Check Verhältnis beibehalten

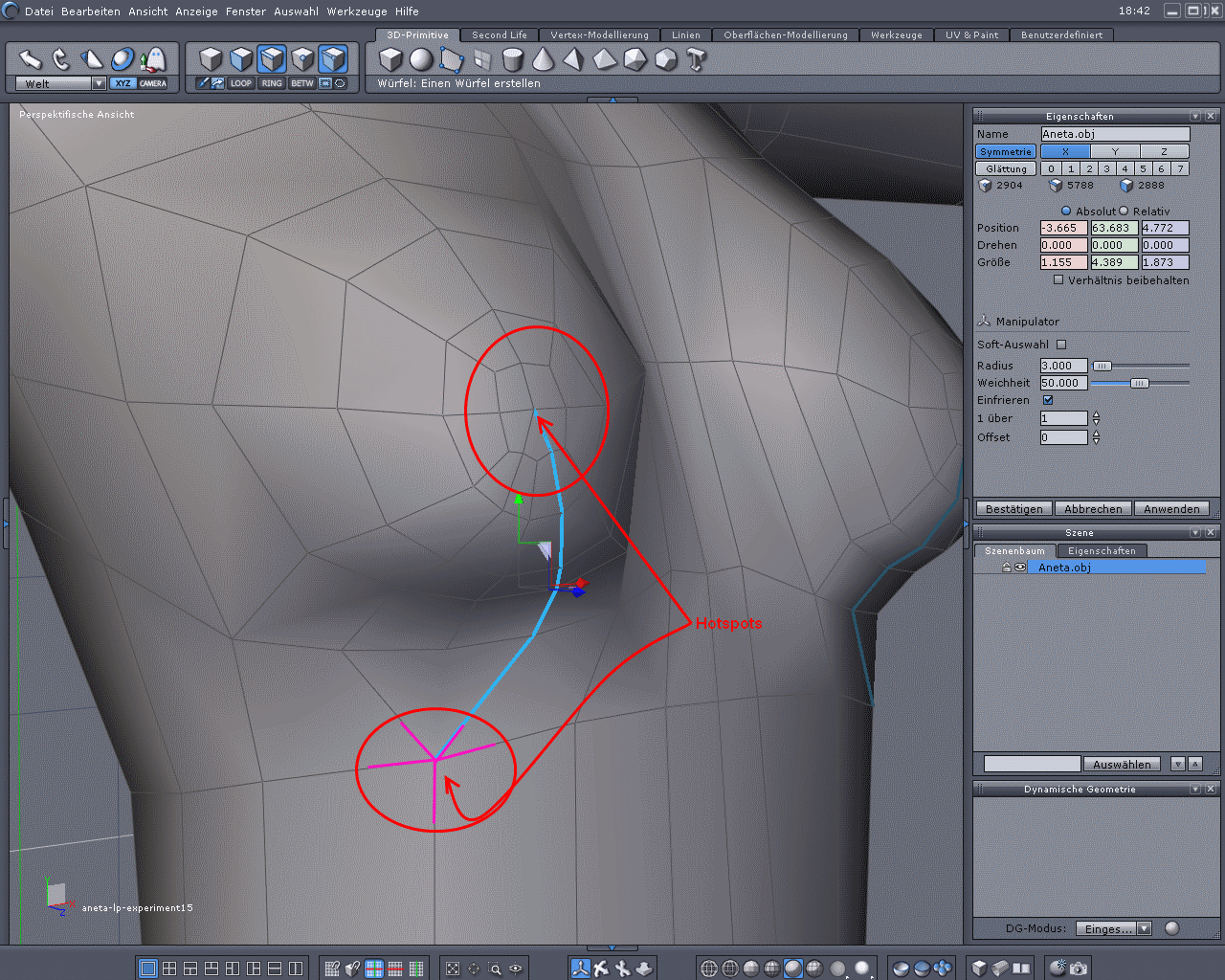pyautogui.click(x=1058, y=280)
